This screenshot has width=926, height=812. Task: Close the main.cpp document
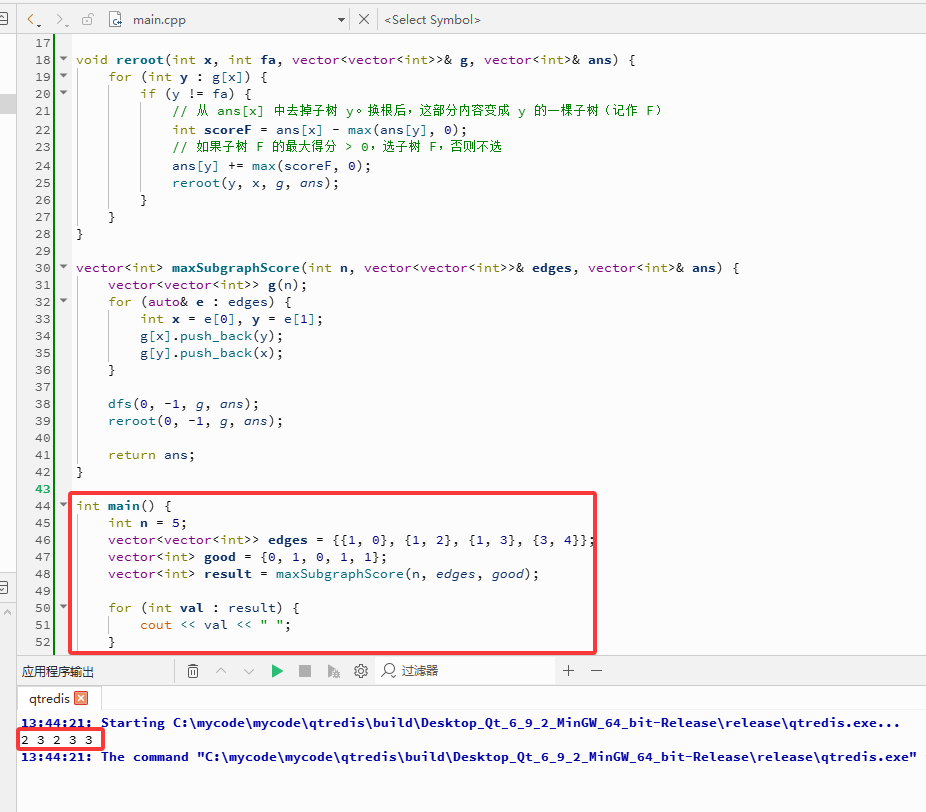pos(364,19)
